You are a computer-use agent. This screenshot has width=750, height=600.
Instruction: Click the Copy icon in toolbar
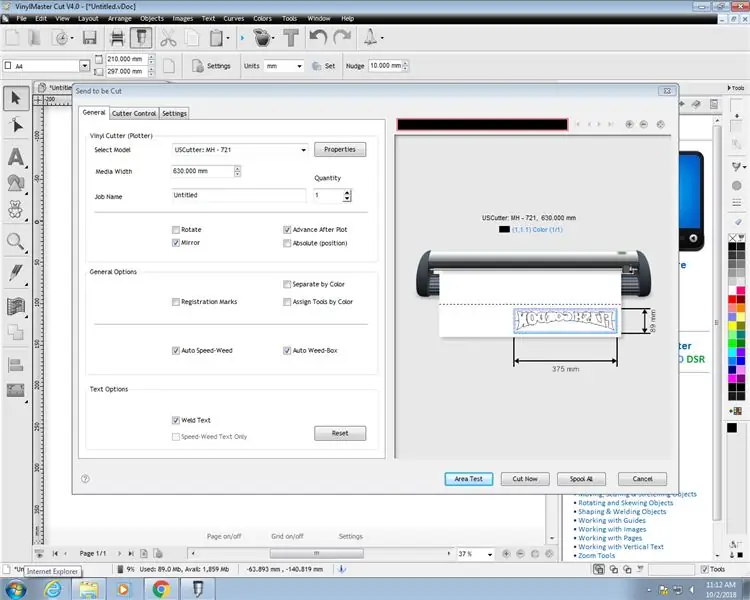click(192, 38)
